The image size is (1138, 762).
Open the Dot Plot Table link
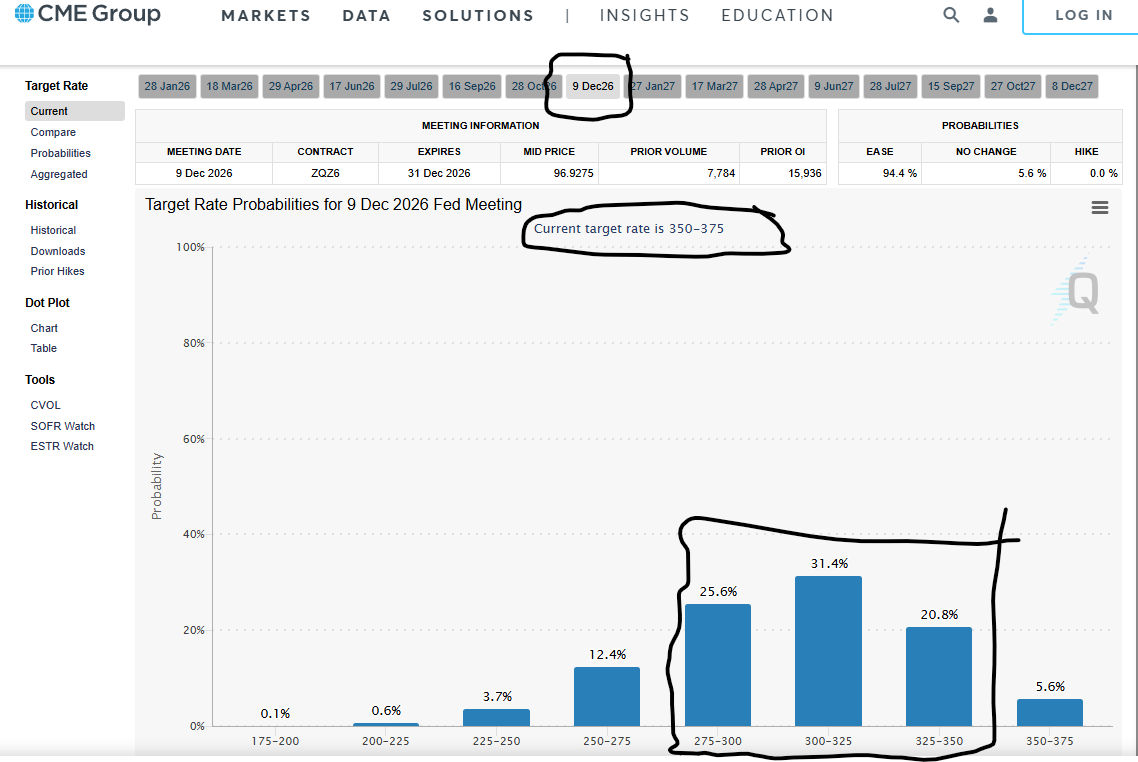click(x=44, y=348)
